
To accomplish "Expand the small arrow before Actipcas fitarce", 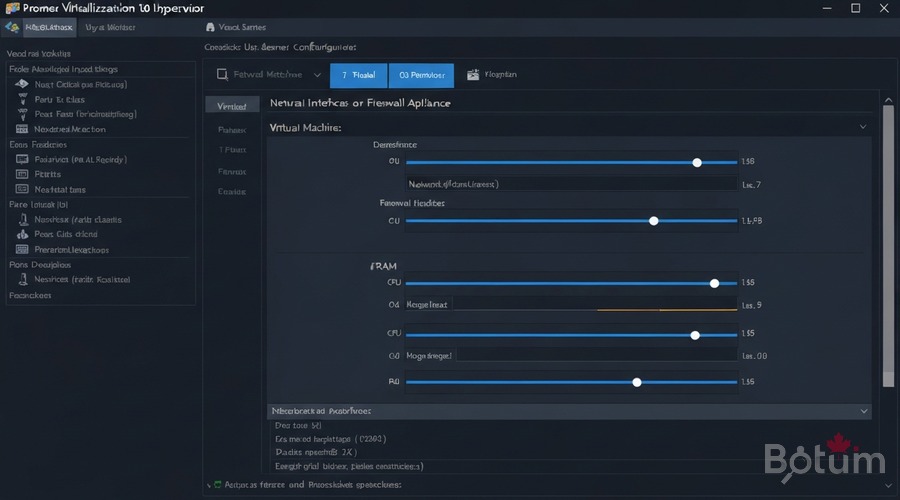I will pyautogui.click(x=209, y=485).
